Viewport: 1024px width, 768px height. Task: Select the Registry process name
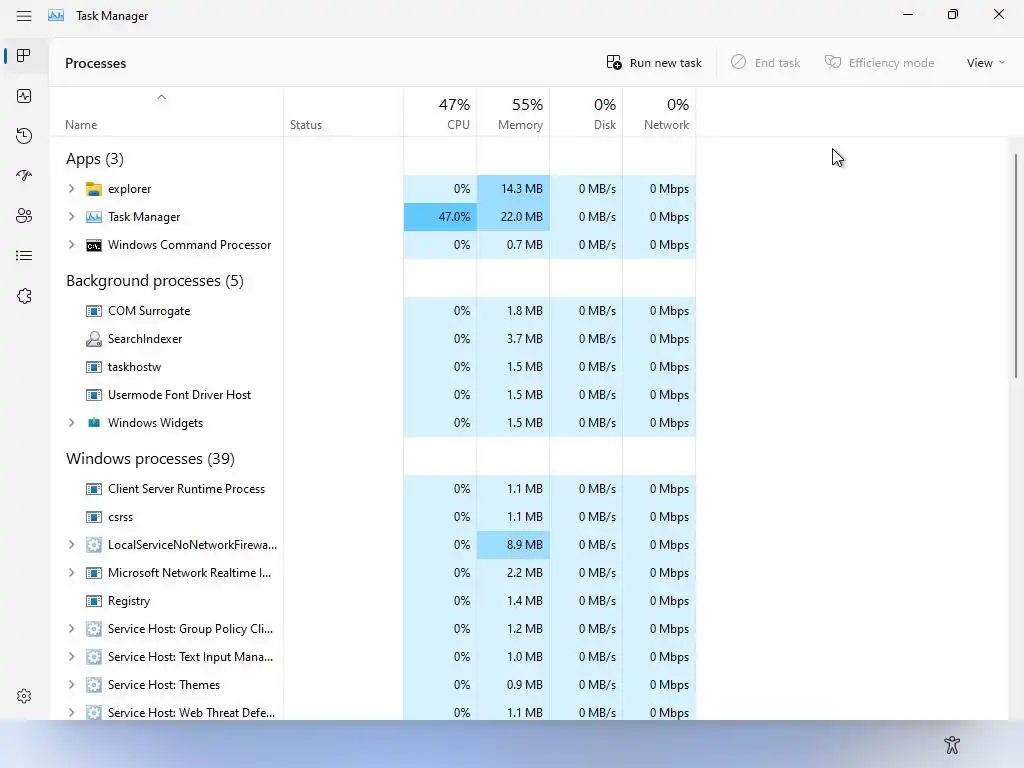(x=129, y=601)
